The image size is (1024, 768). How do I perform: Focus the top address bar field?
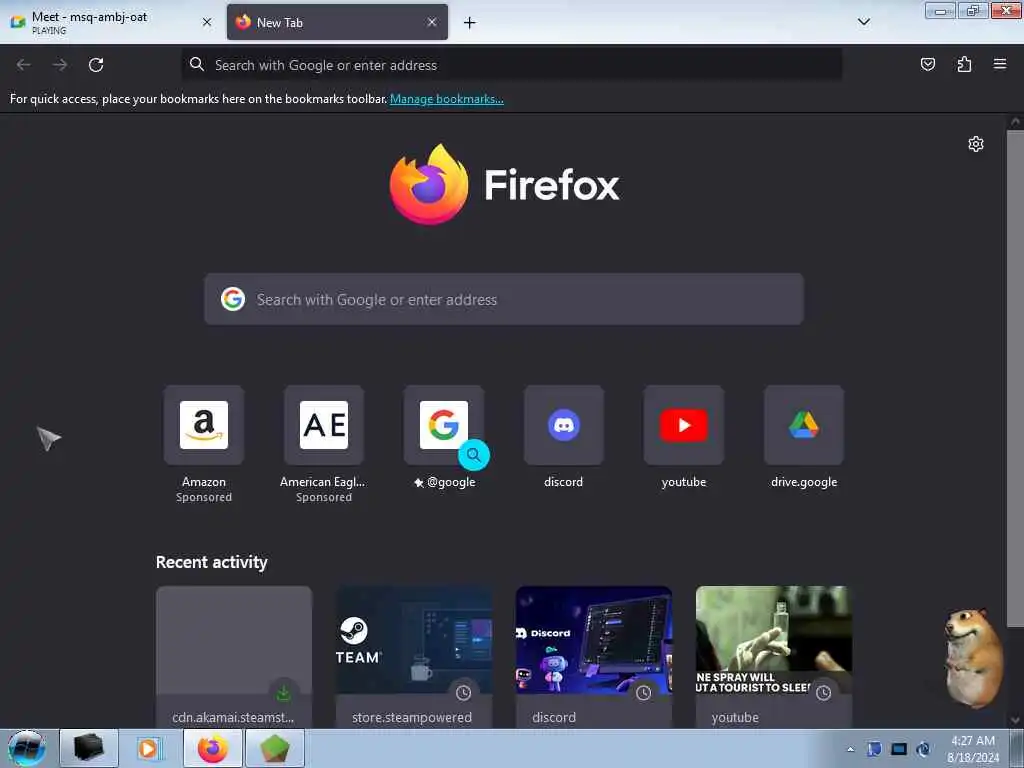pyautogui.click(x=512, y=65)
